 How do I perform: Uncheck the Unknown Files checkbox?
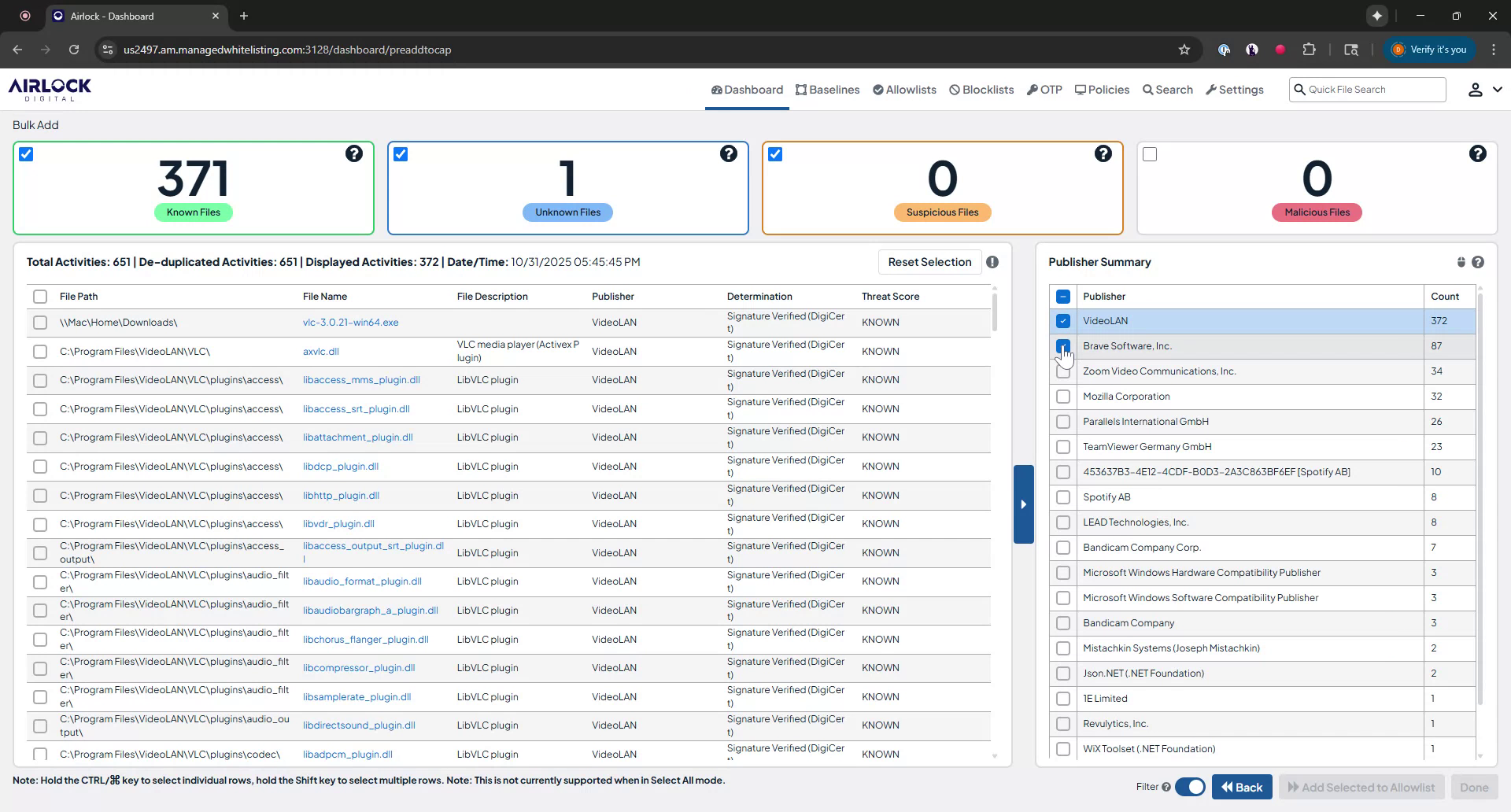(x=401, y=154)
